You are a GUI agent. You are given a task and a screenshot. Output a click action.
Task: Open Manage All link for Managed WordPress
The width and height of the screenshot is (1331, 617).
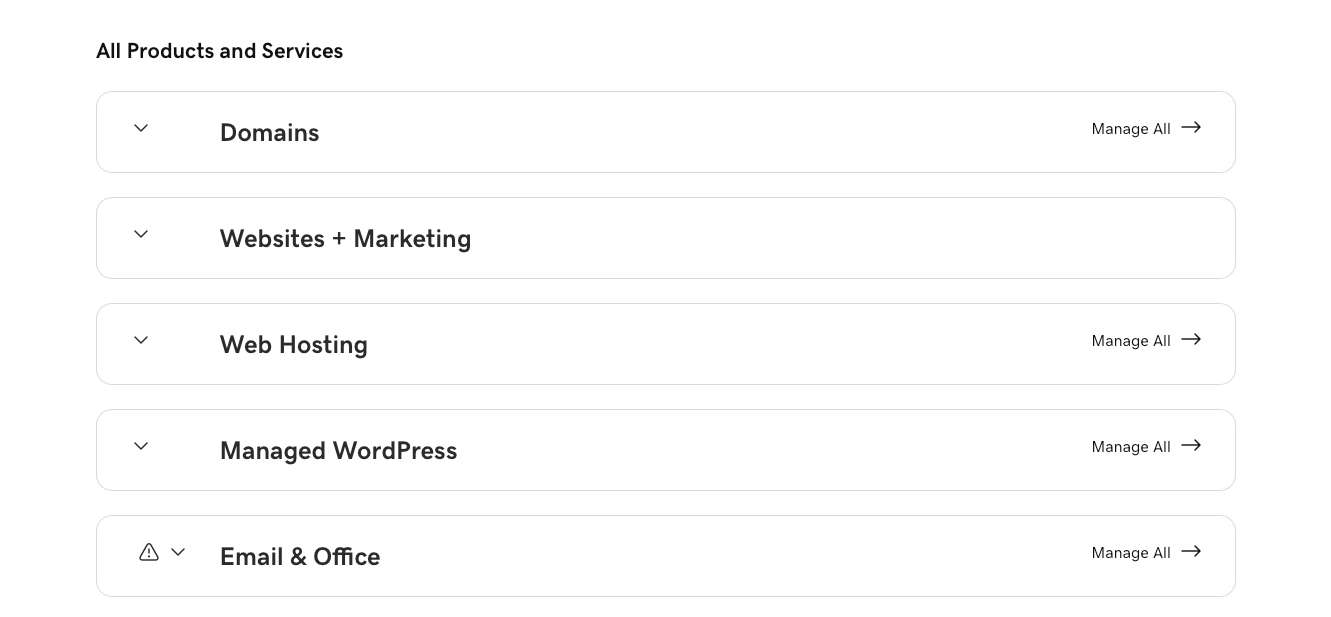pos(1131,447)
